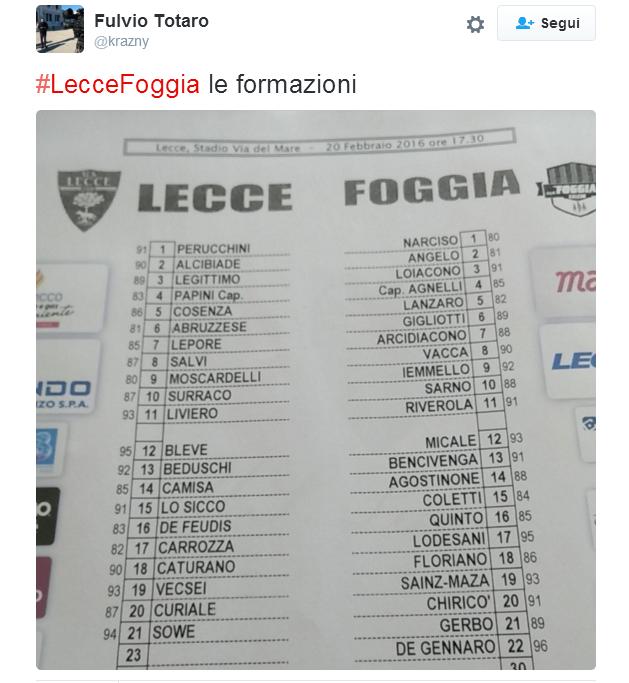Click the FOGGIA team heading in photo
The image size is (629, 683).
point(431,188)
